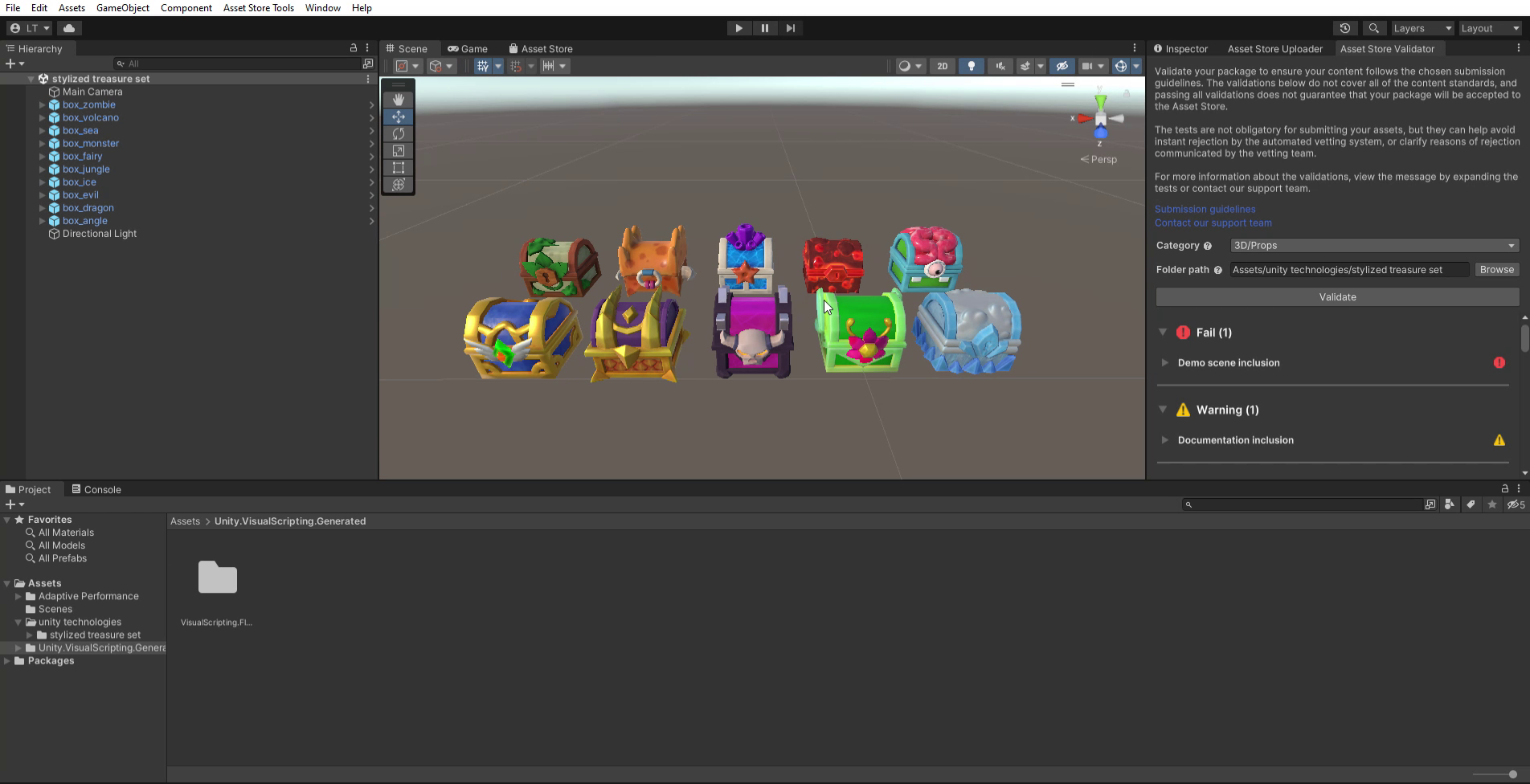Open Undo History icon in top bar
This screenshot has height=784, width=1530.
(x=1344, y=28)
